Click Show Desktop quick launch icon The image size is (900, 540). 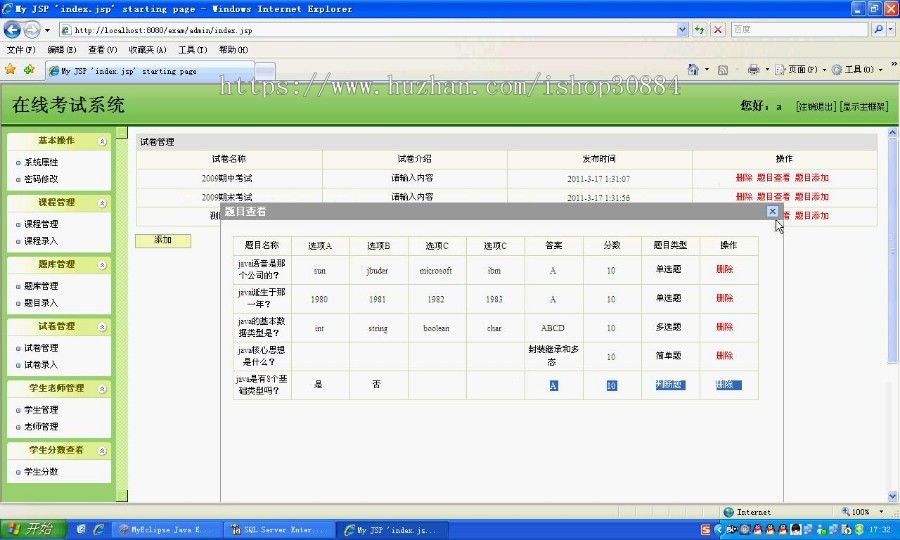(x=81, y=529)
